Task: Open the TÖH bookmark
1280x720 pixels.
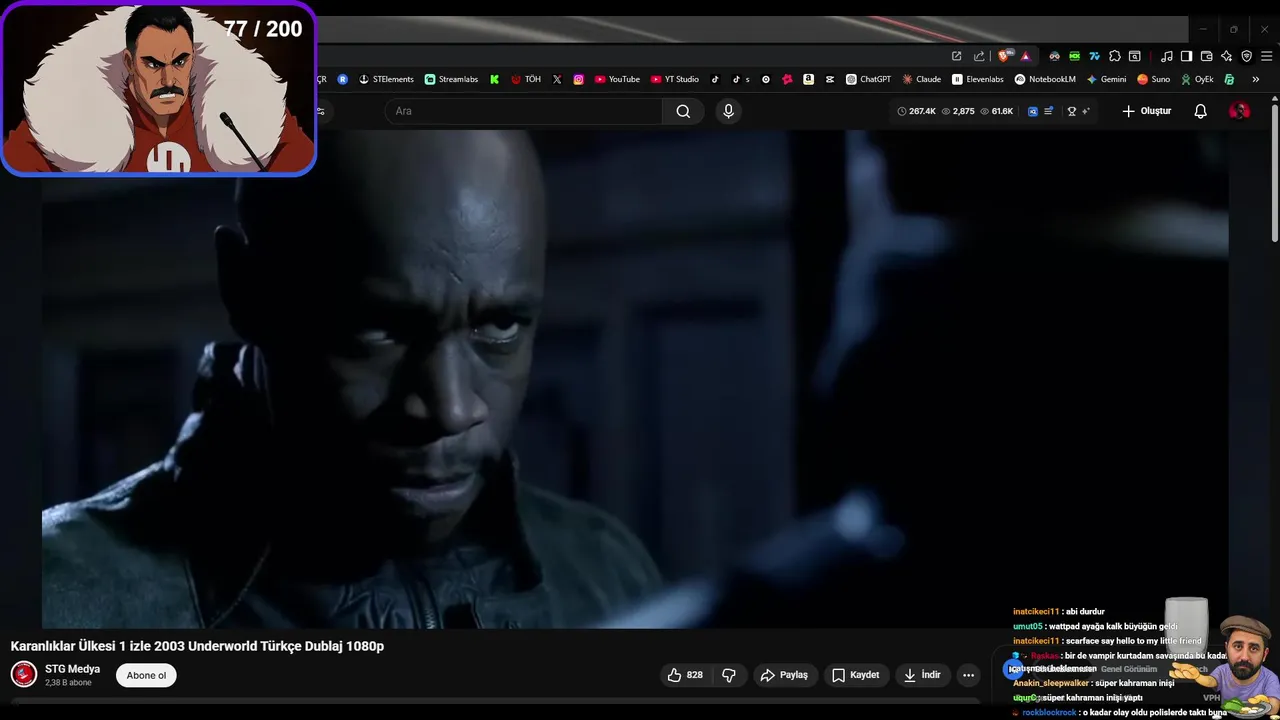Action: [526, 79]
